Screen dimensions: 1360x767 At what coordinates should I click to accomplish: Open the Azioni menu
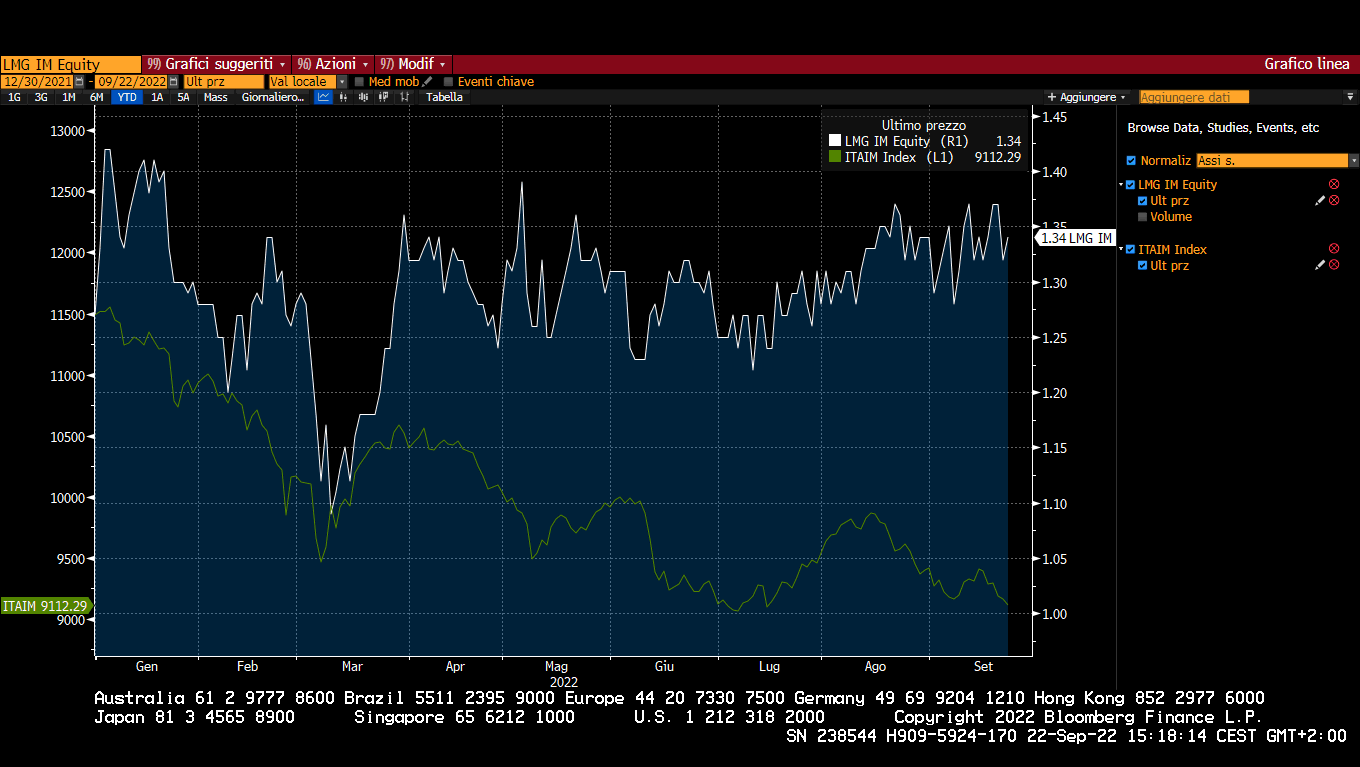click(x=333, y=63)
